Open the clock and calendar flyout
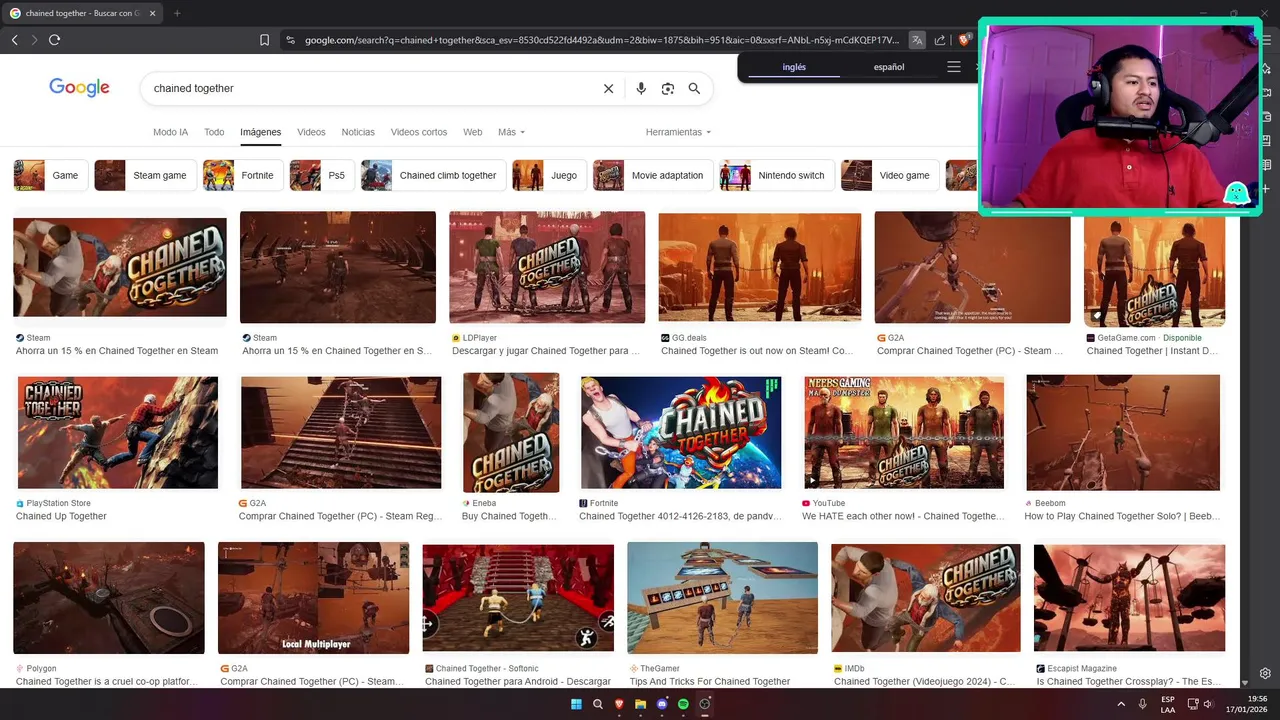This screenshot has height=720, width=1280. [1245, 704]
